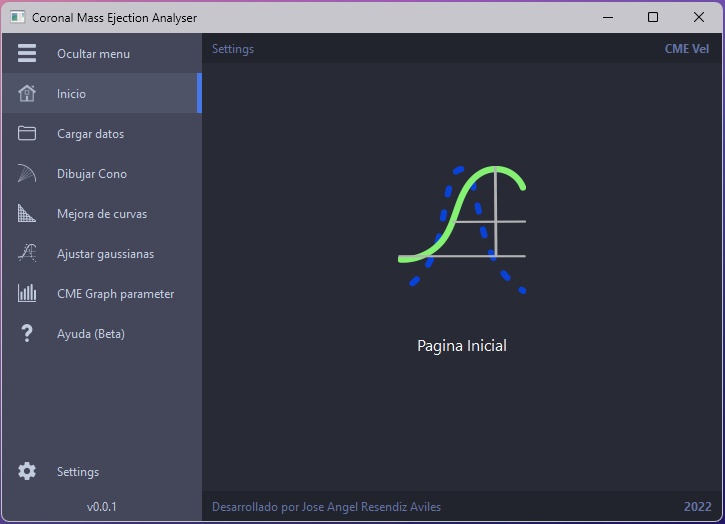Minimize the application window
The width and height of the screenshot is (725, 524).
point(608,17)
